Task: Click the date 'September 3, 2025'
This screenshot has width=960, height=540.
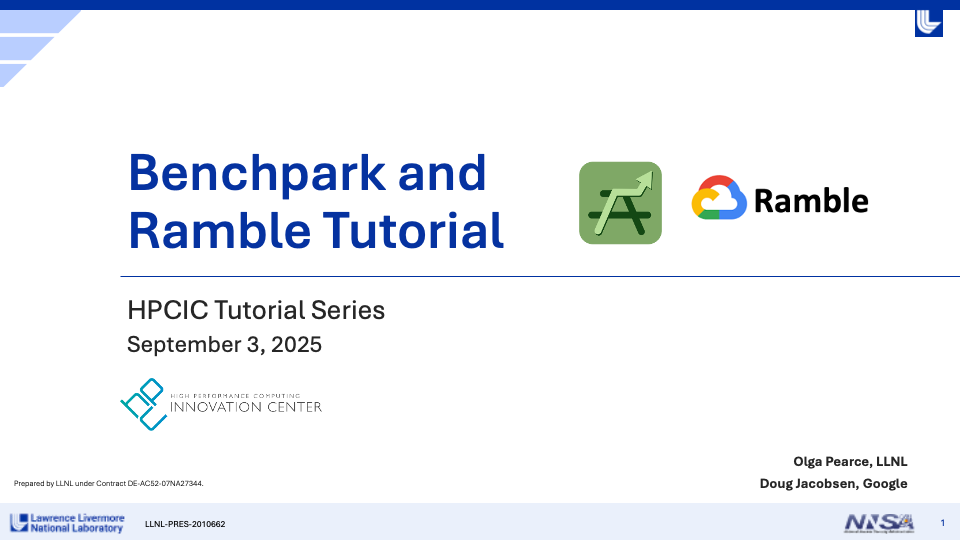Action: click(224, 345)
